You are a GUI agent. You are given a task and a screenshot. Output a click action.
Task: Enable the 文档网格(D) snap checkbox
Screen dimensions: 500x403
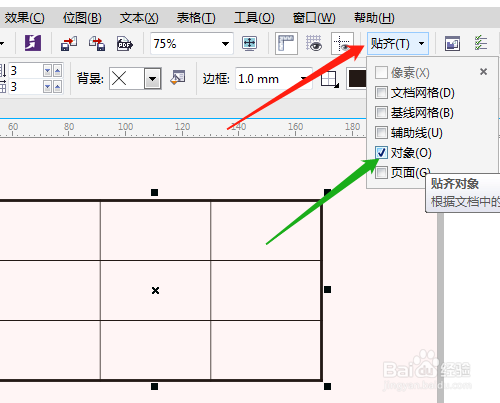pyautogui.click(x=381, y=92)
